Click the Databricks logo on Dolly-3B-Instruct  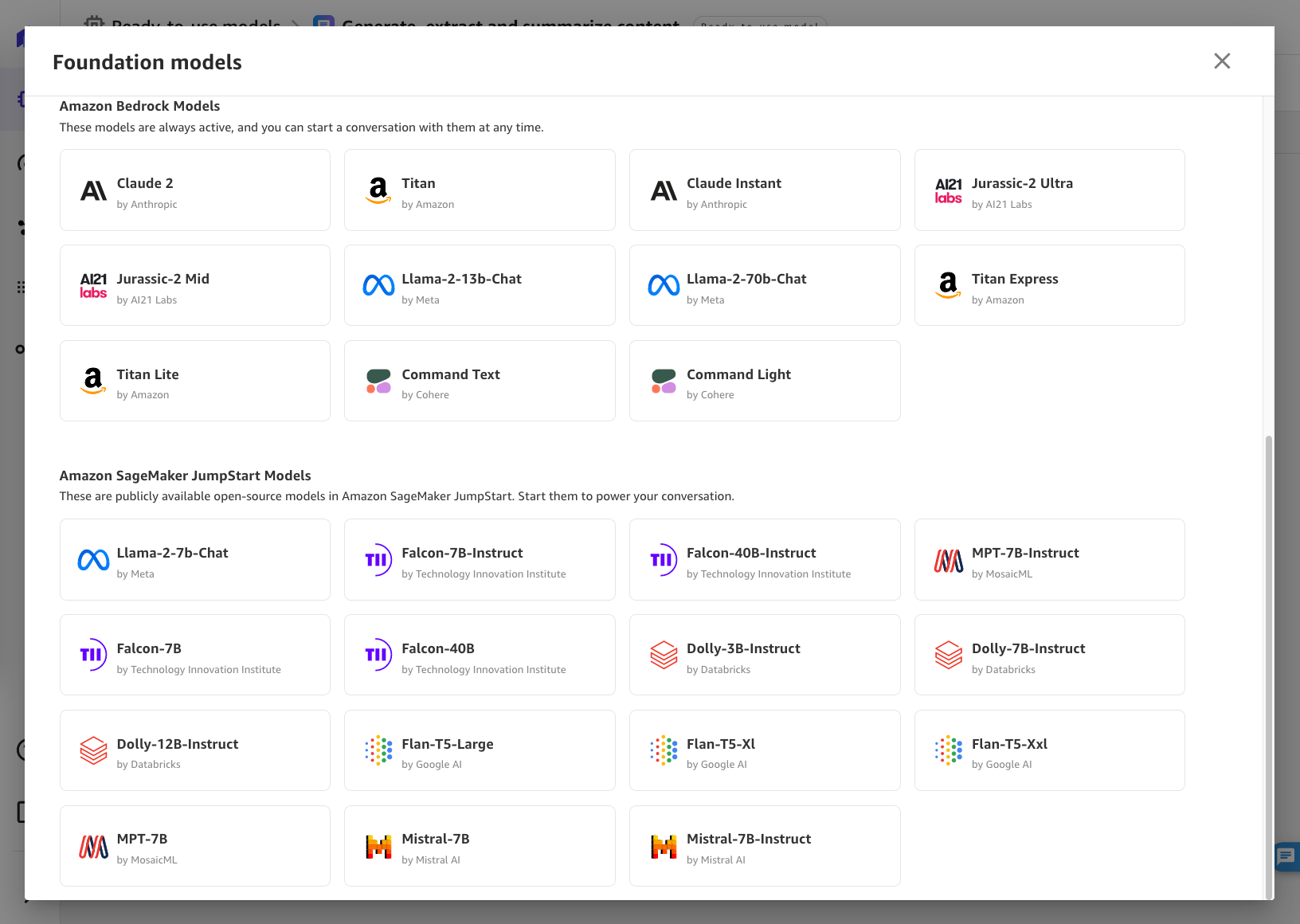click(x=664, y=656)
